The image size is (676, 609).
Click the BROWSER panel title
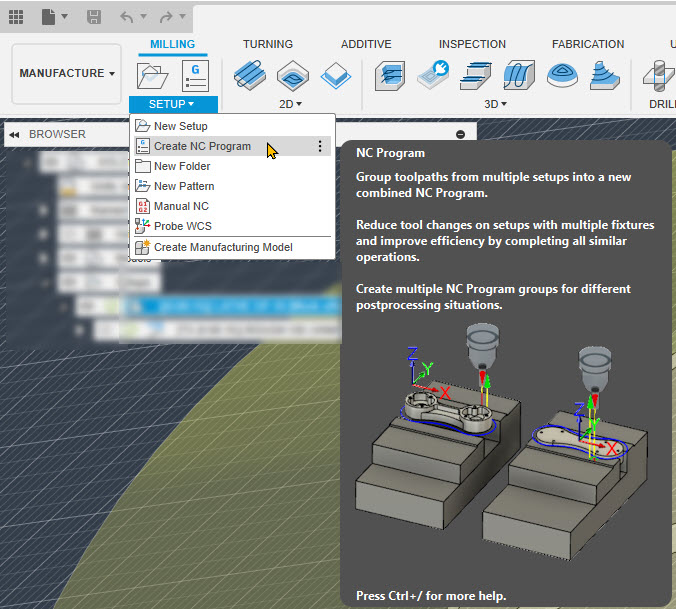57,134
